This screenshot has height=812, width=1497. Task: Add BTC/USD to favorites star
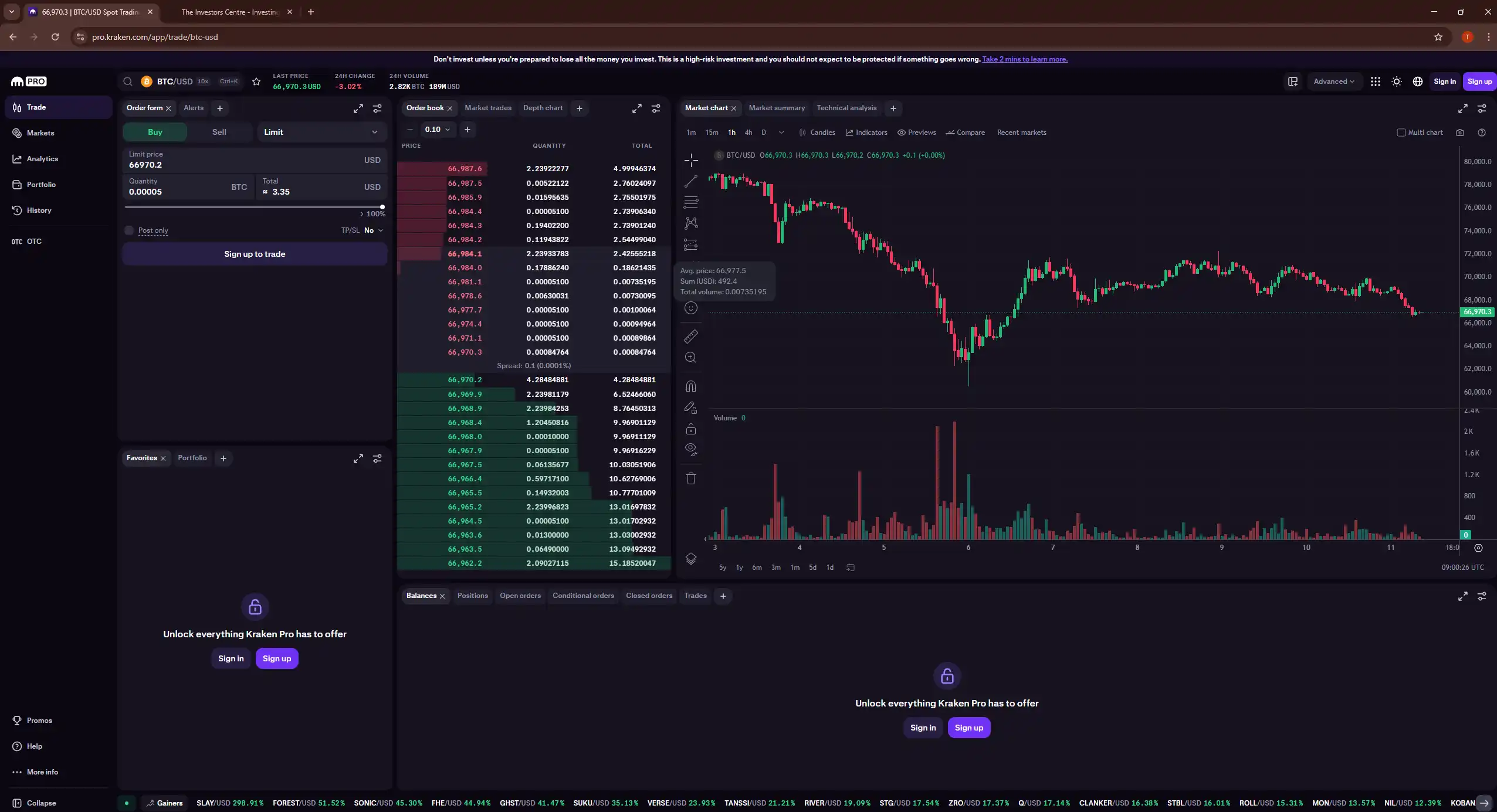pyautogui.click(x=256, y=81)
